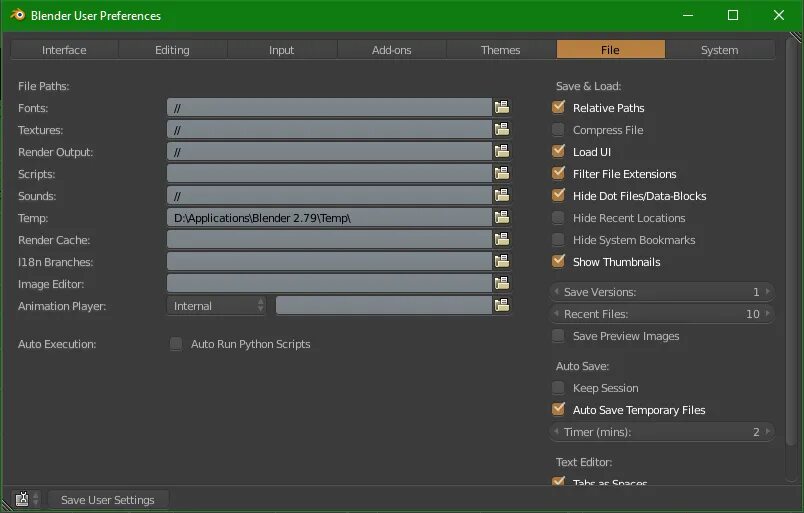The height and width of the screenshot is (513, 804).
Task: Increase Save Versions with right arrow
Action: (768, 291)
